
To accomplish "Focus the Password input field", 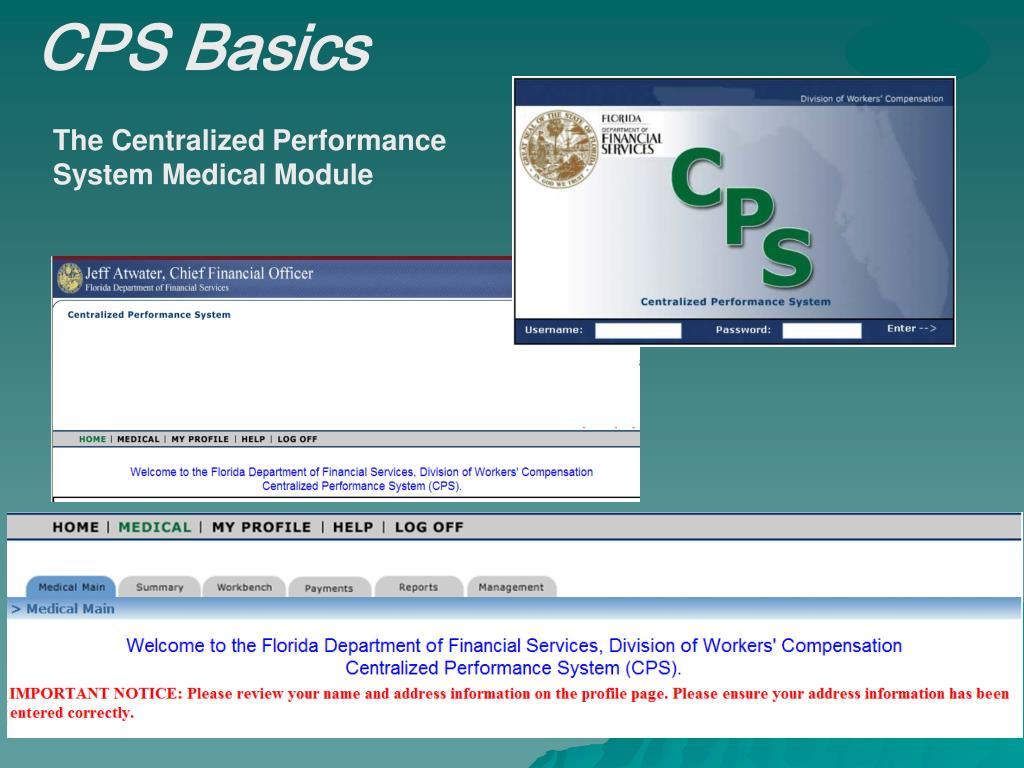I will click(x=822, y=330).
